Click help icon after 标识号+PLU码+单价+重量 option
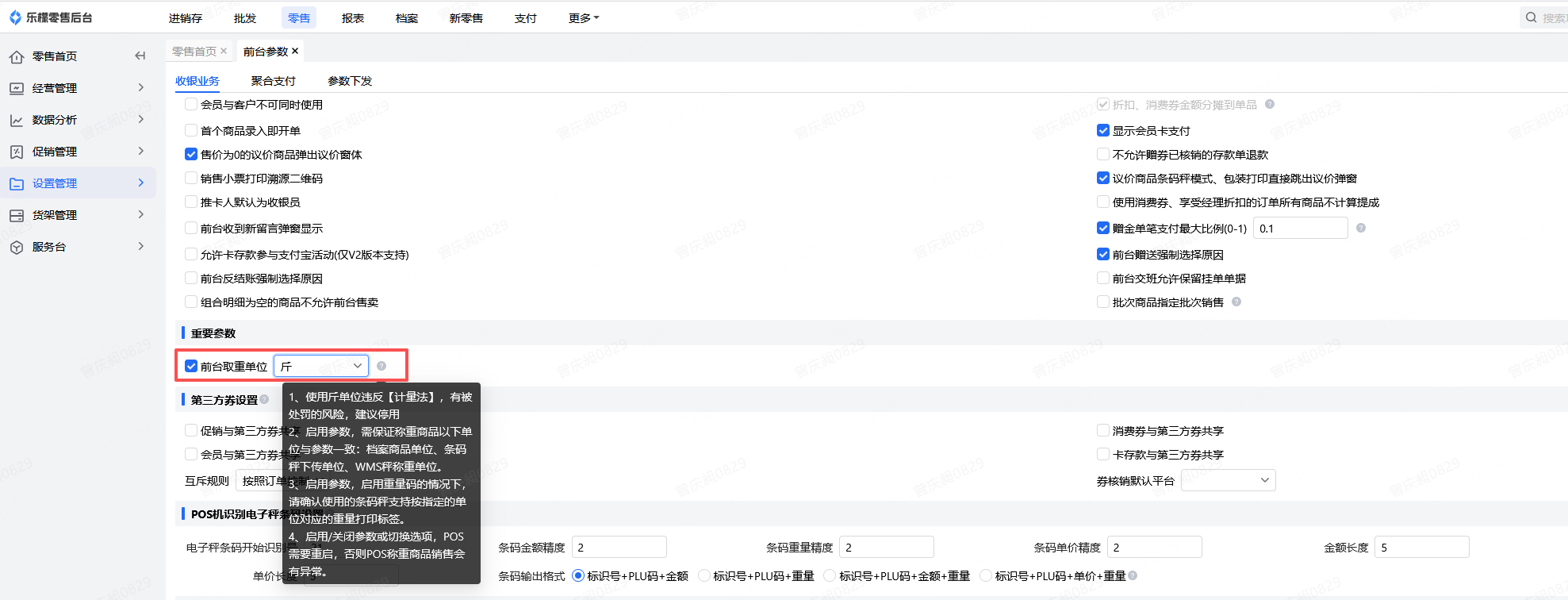This screenshot has height=600, width=1568. 1133,575
